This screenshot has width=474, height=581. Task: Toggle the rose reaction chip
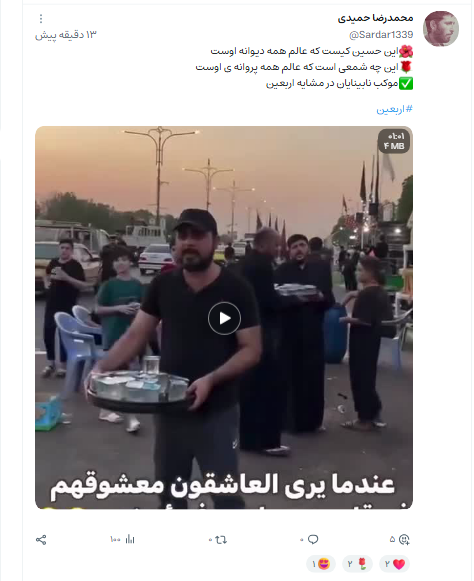pyautogui.click(x=357, y=564)
